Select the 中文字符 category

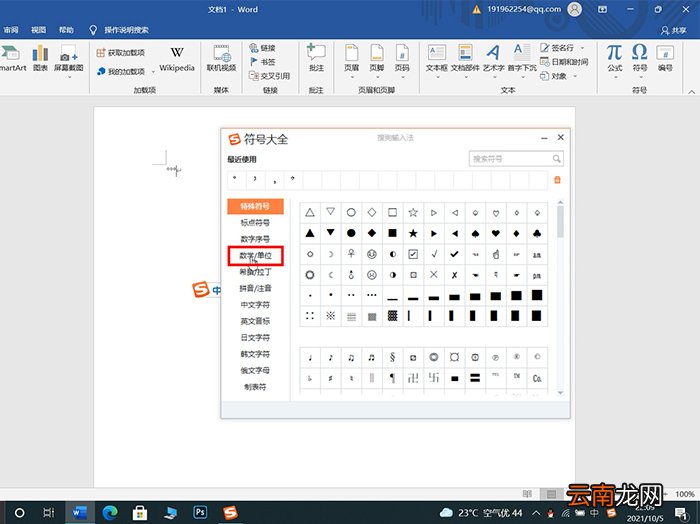click(255, 305)
